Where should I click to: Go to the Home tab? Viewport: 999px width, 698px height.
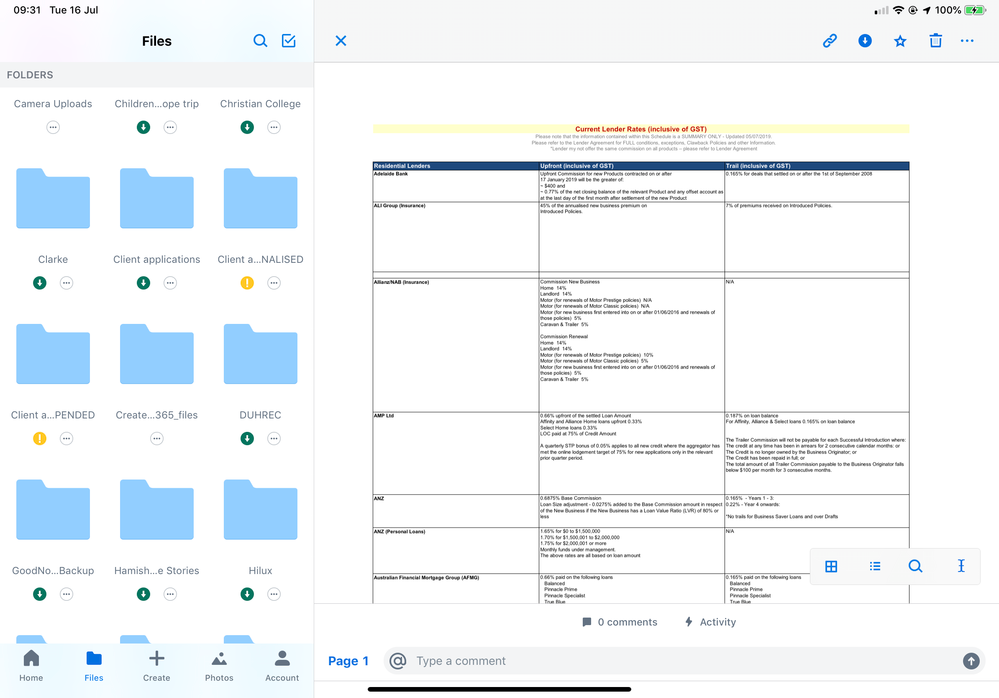[31, 666]
